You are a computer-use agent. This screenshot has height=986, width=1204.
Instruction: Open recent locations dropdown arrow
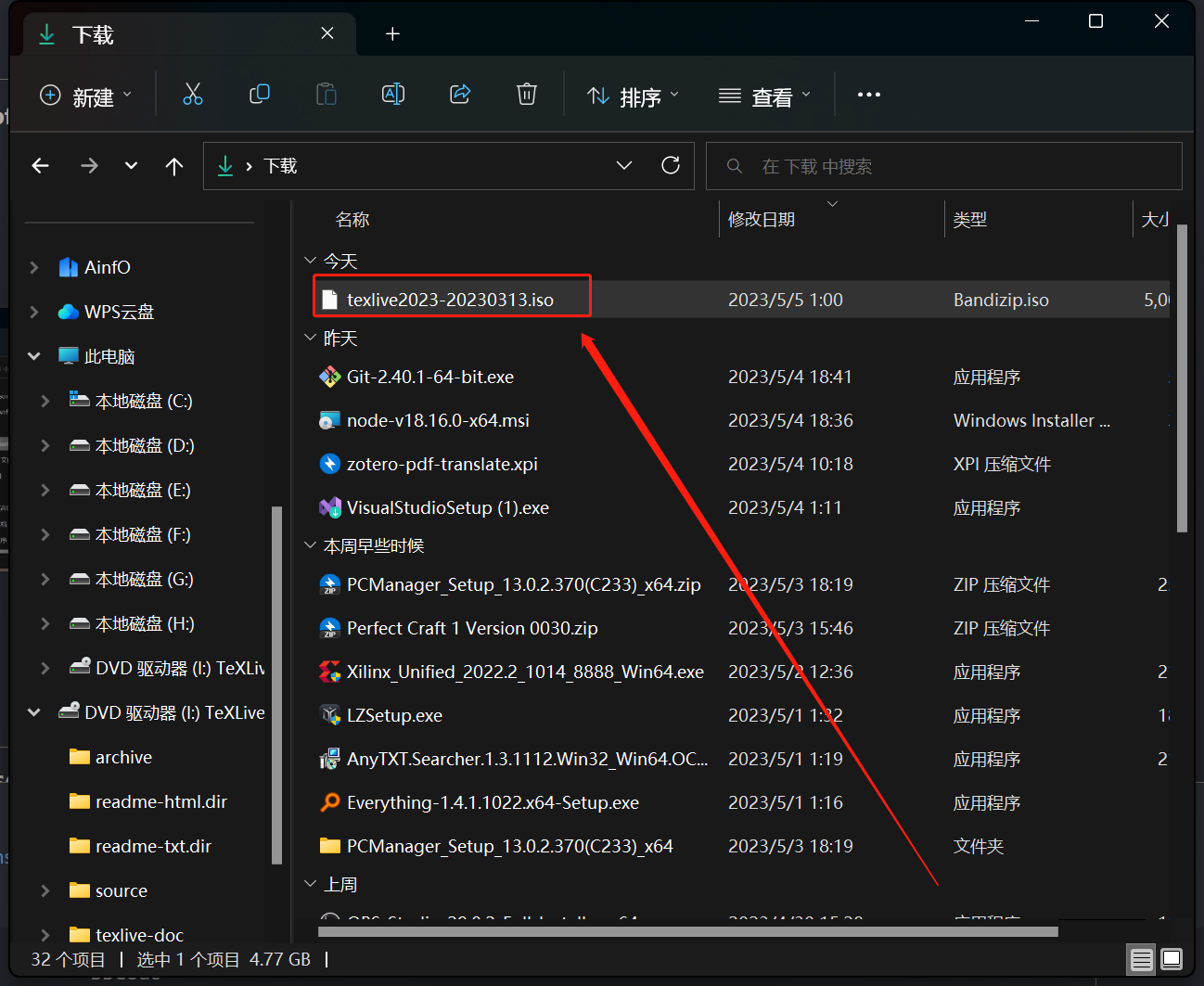131,166
